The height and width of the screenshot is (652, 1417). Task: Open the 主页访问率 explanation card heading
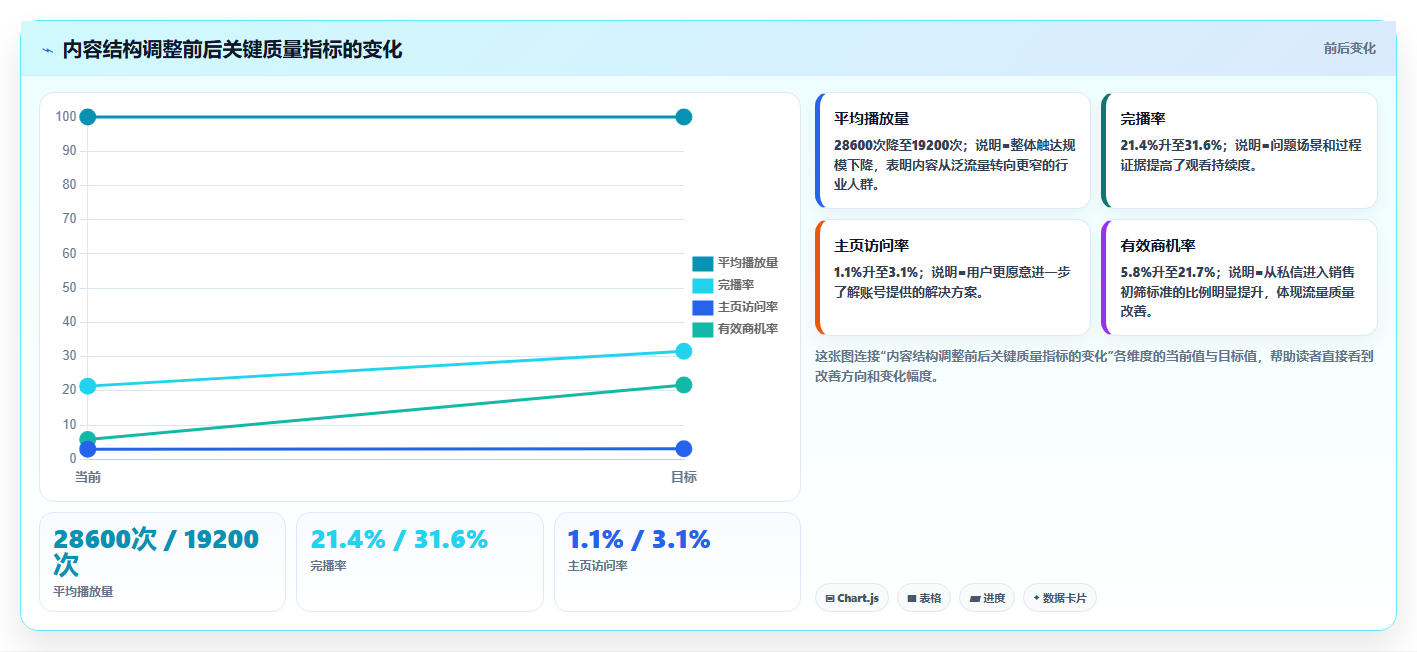[871, 246]
